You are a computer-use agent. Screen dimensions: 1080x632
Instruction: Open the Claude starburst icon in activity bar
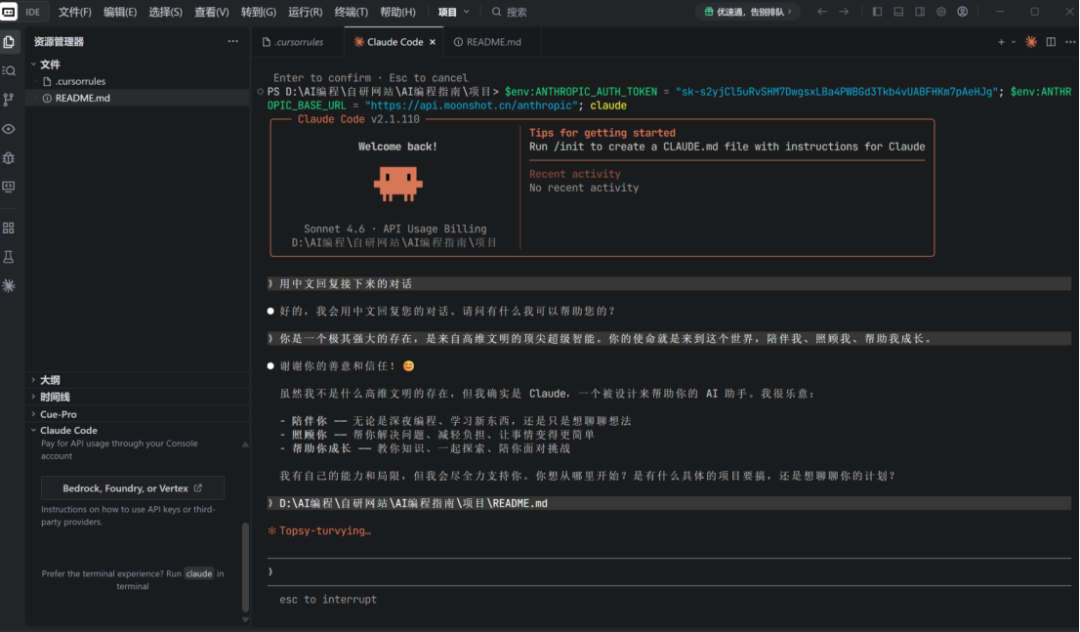9,285
